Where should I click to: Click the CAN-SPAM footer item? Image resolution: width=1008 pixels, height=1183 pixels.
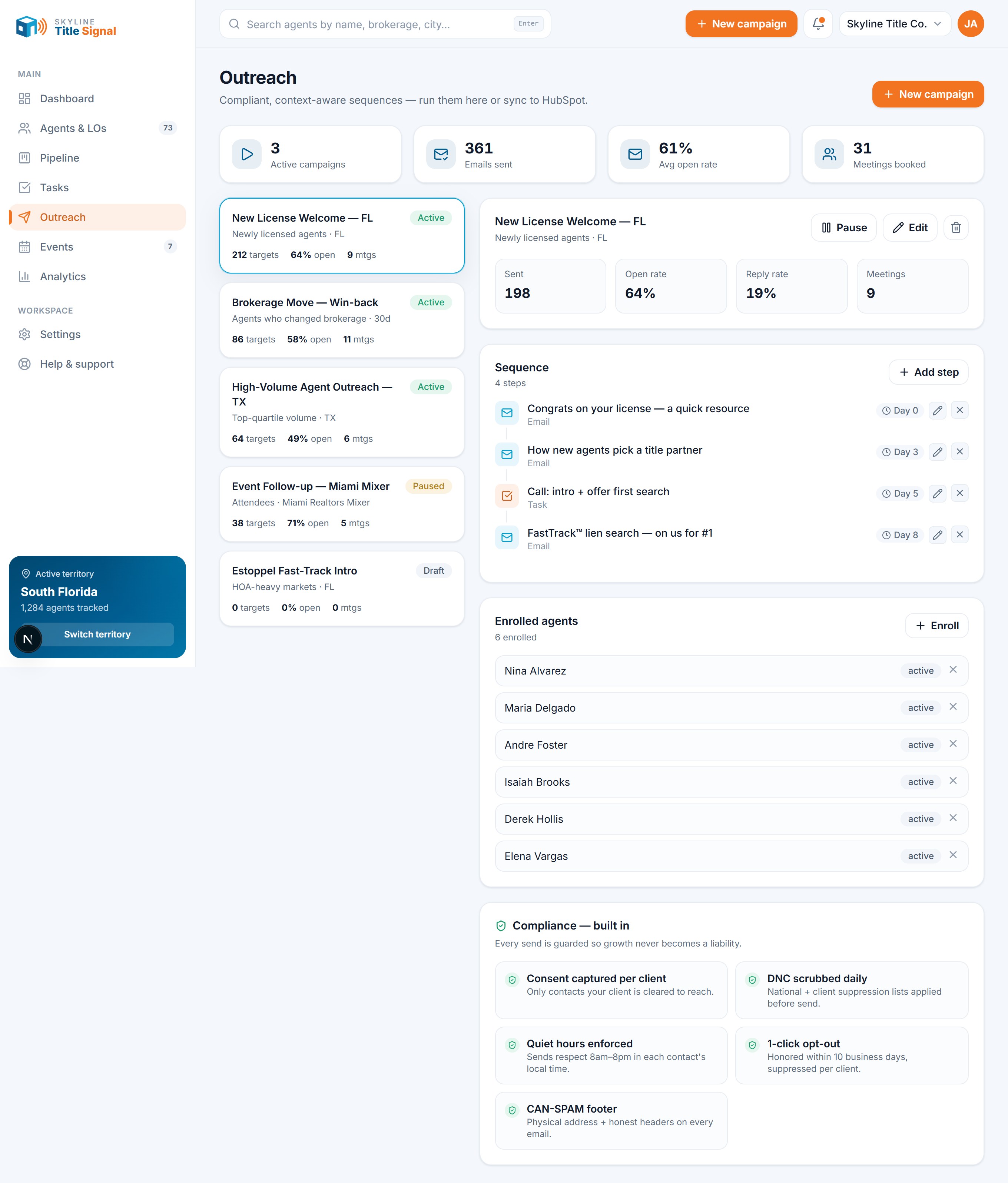point(611,1121)
